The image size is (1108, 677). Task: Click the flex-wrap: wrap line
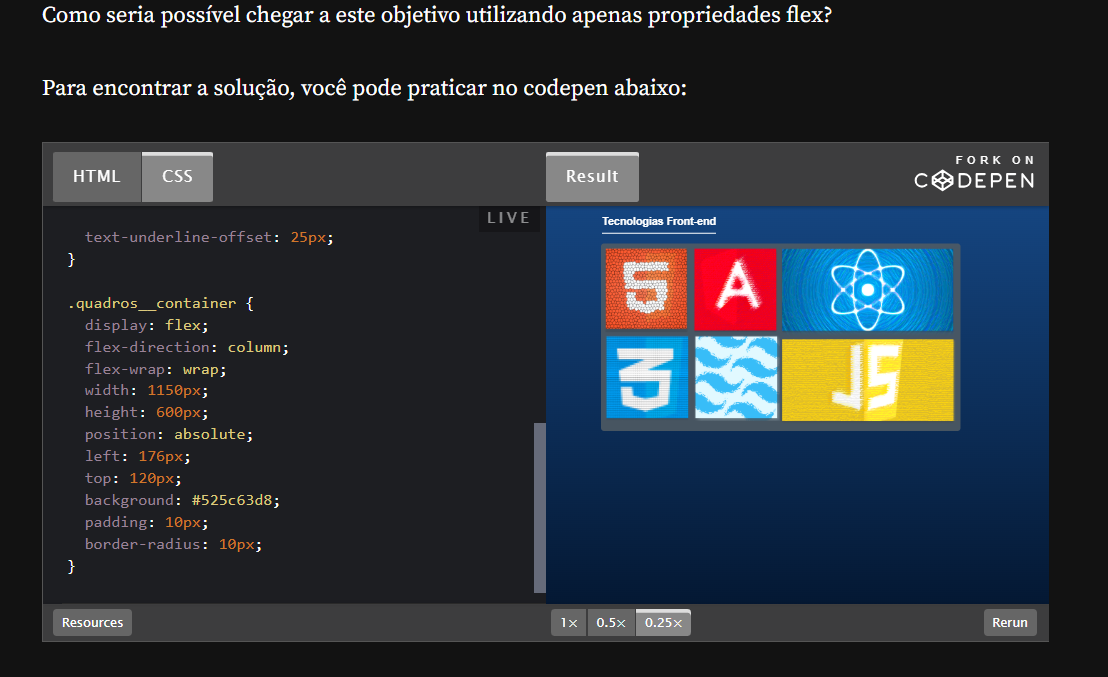[155, 369]
